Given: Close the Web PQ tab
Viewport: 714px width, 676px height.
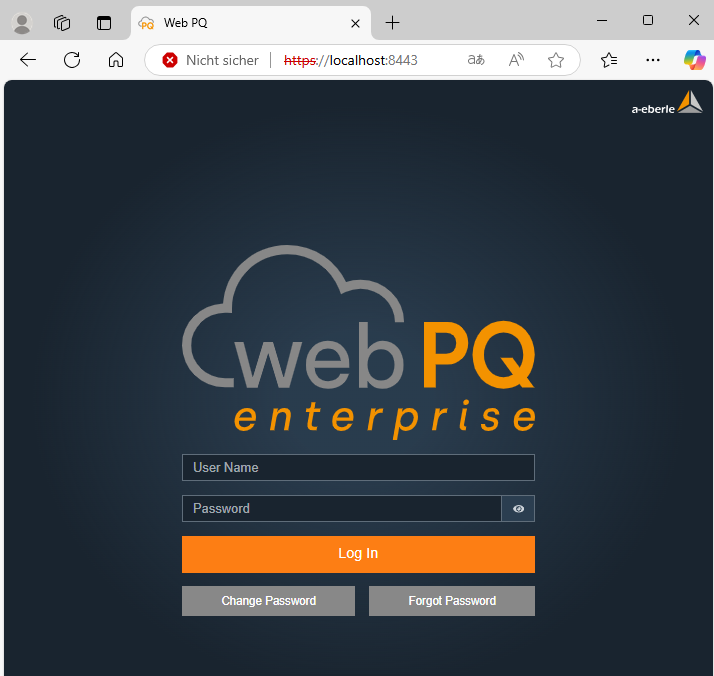Looking at the screenshot, I should 355,22.
